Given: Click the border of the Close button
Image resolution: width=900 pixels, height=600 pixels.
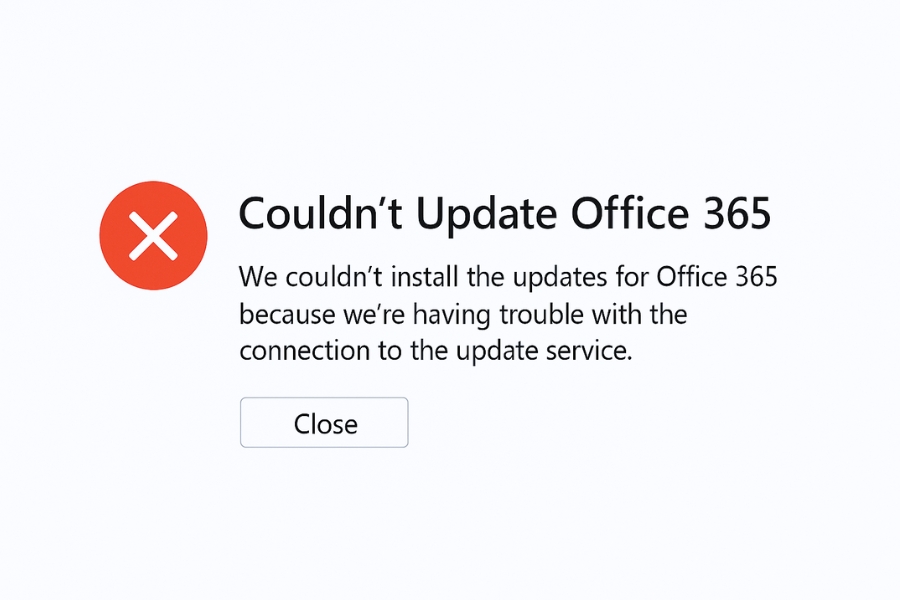Looking at the screenshot, I should [324, 401].
